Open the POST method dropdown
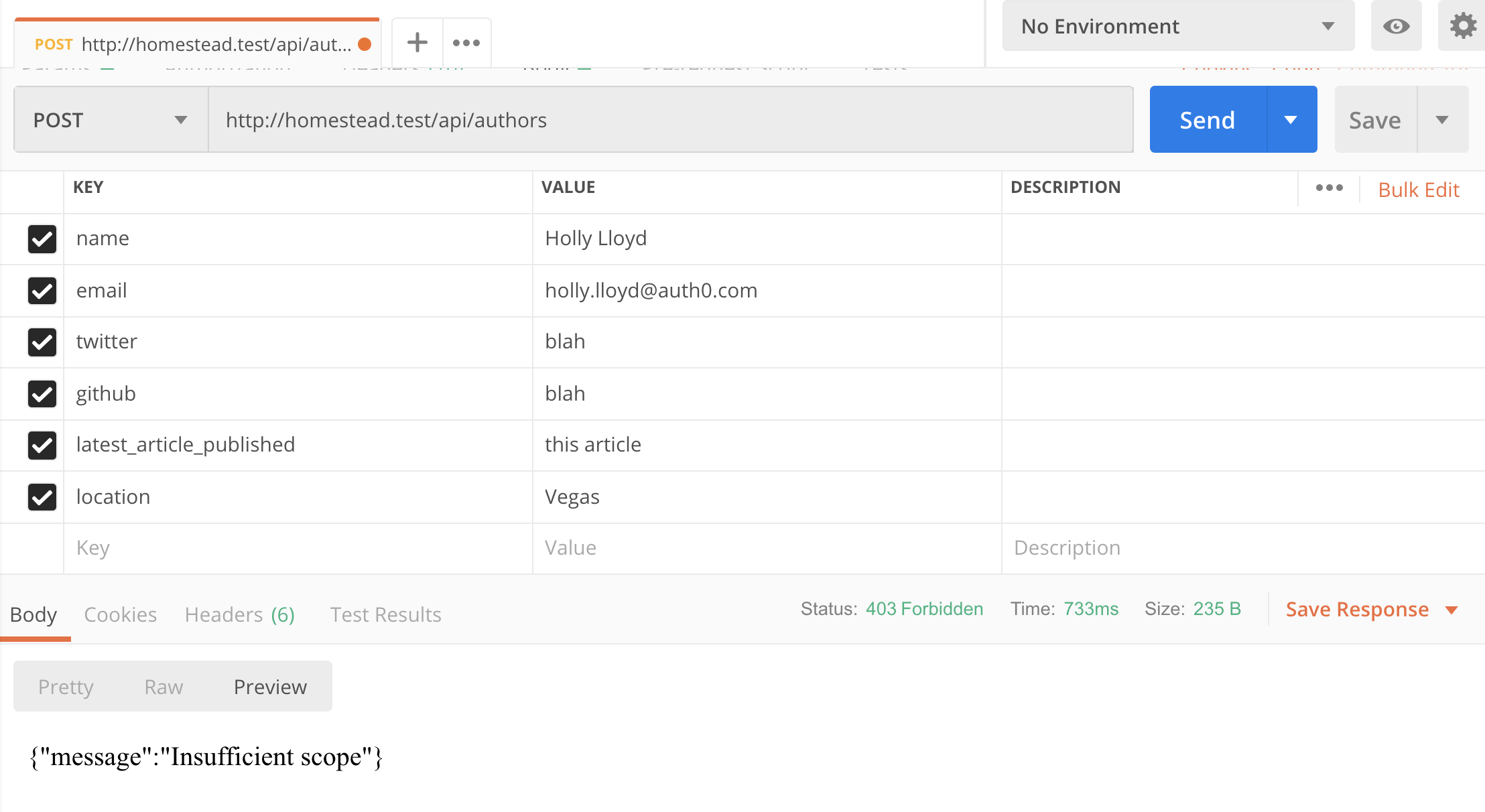This screenshot has height=812, width=1485. 111,120
